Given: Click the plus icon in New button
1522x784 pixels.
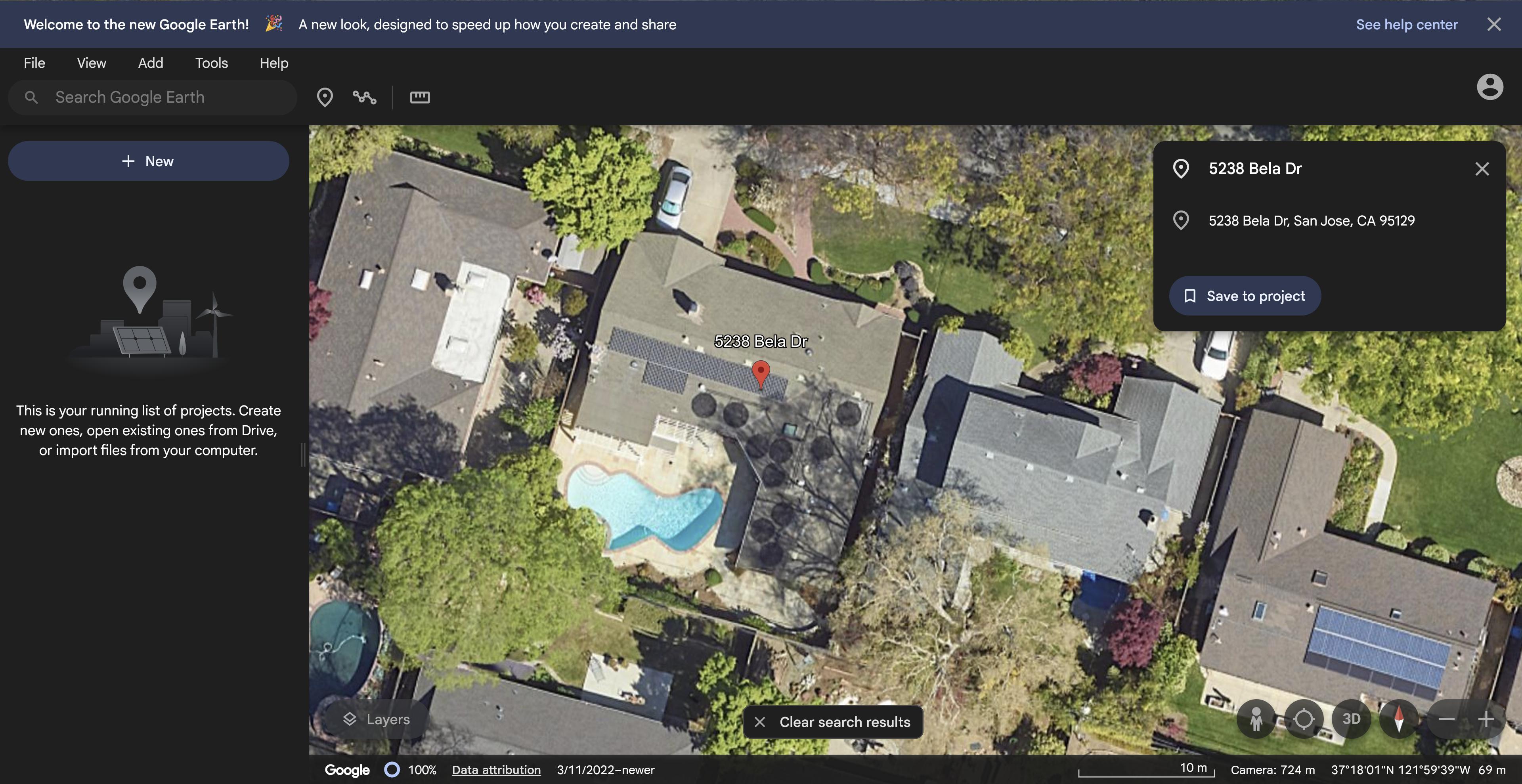Looking at the screenshot, I should click(128, 161).
